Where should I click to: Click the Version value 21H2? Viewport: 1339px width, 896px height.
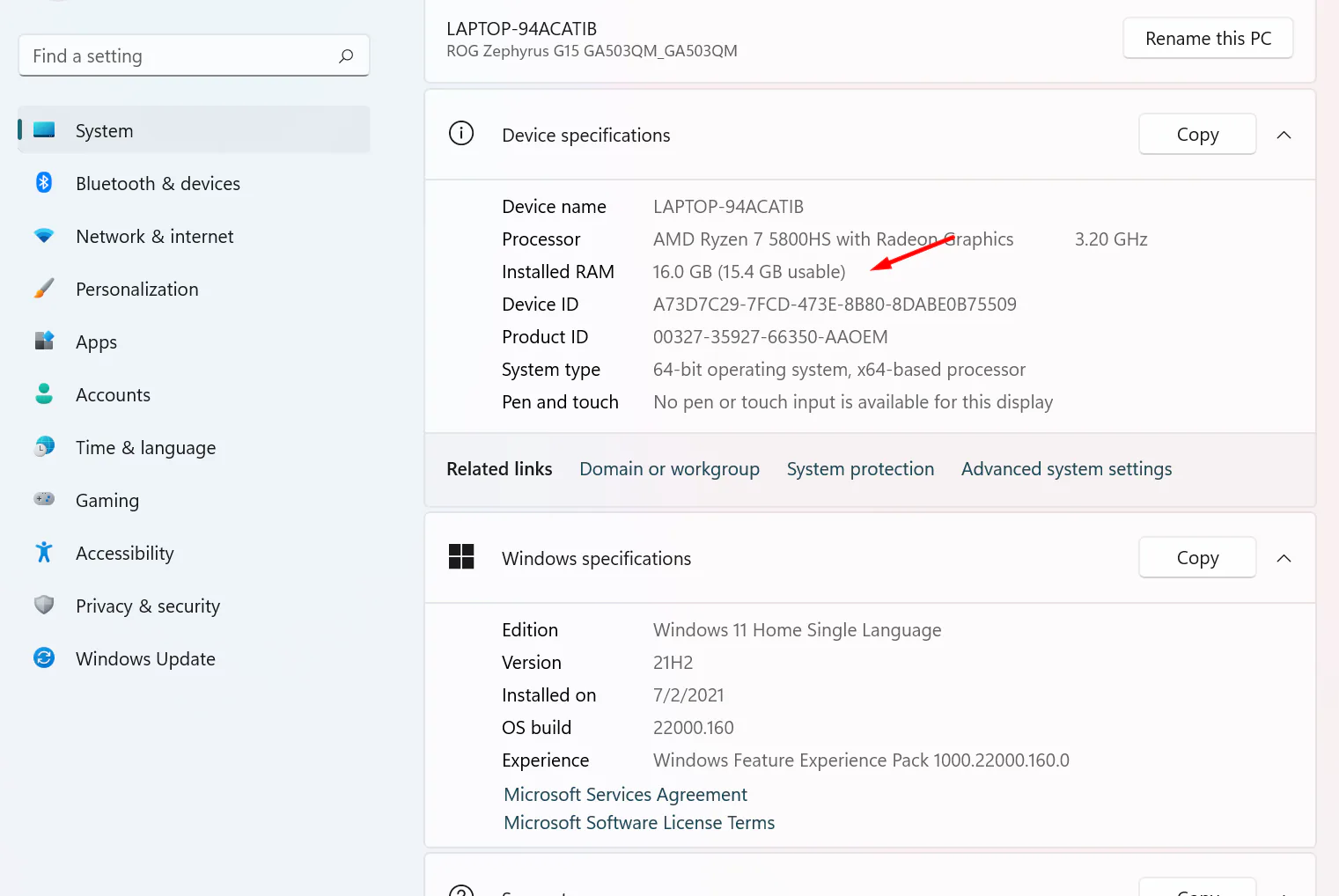(673, 663)
